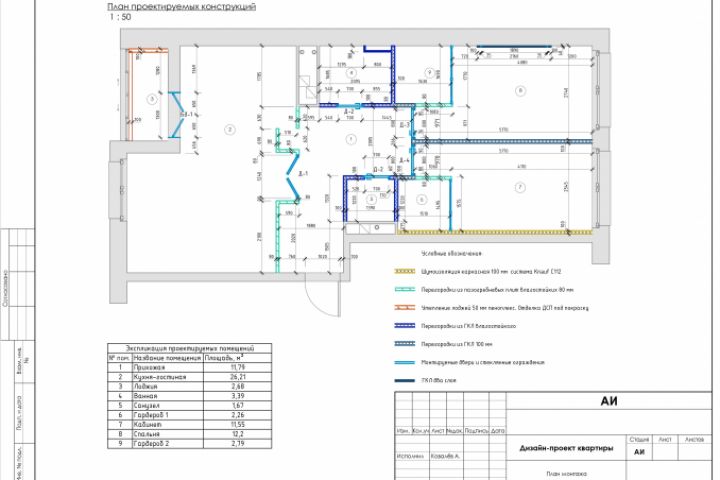720x480 pixels.
Task: Click the 'Д-1' folding door label
Action: coord(303,174)
